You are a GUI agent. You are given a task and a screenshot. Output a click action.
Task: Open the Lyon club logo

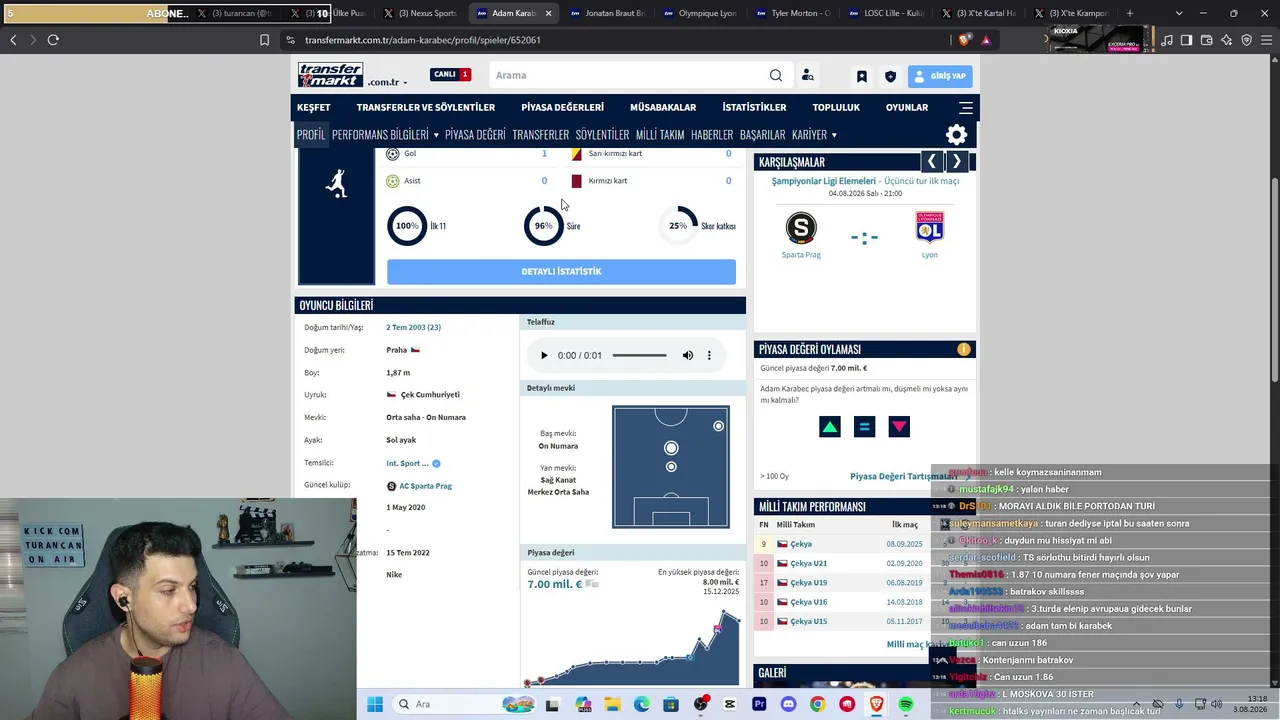(930, 227)
